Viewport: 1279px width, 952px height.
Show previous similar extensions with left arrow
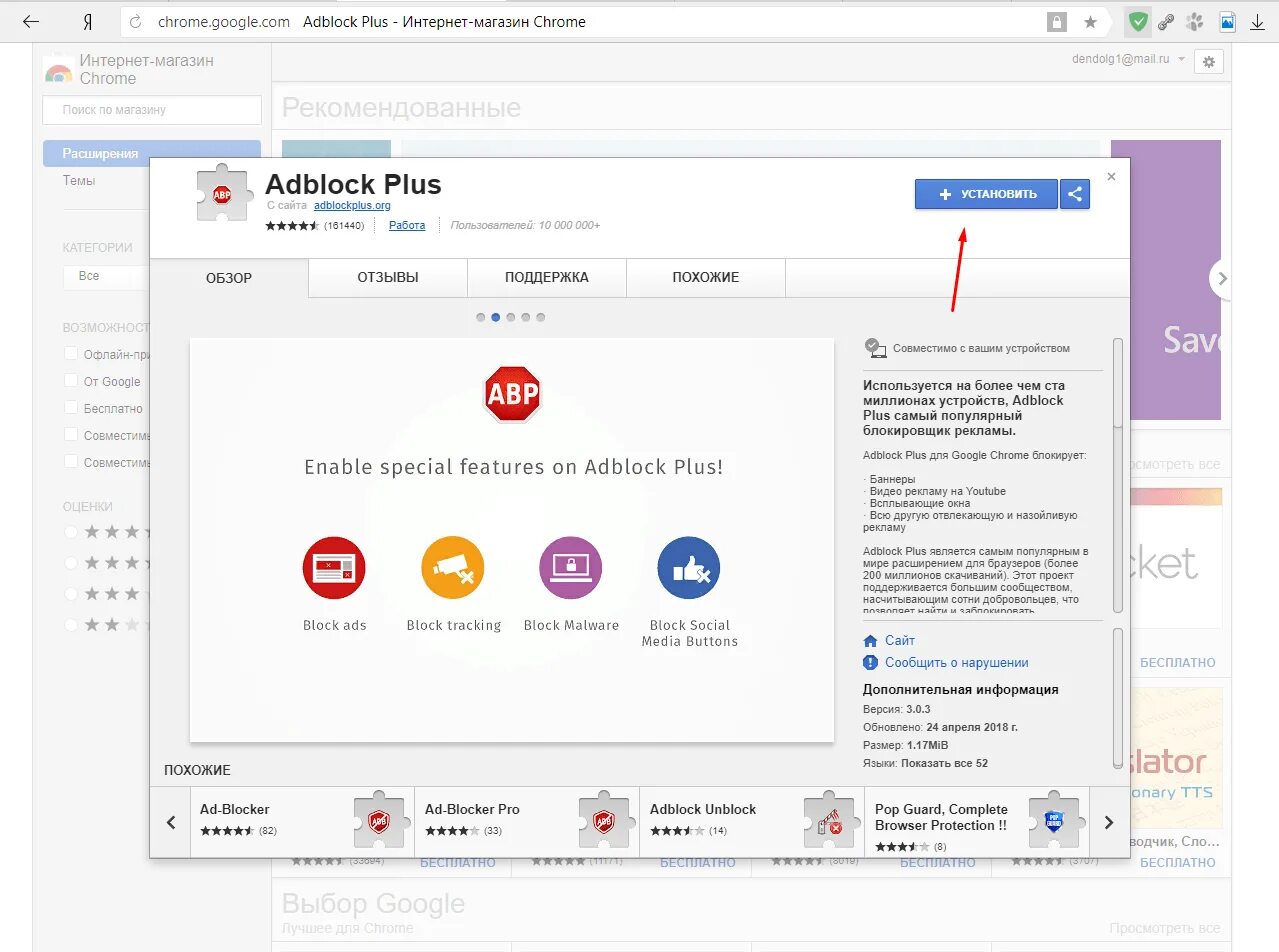pos(171,822)
